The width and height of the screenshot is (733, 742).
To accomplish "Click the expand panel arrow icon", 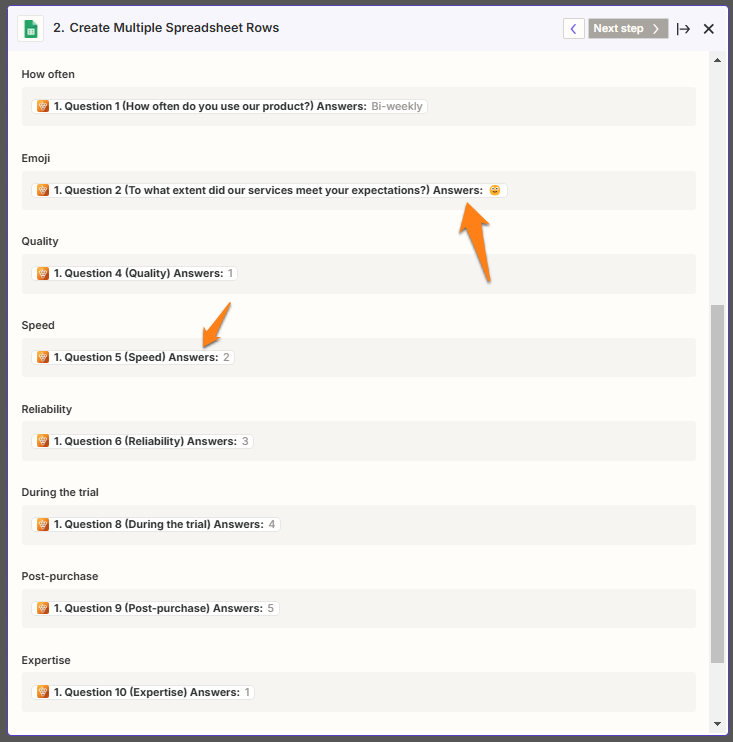I will tap(683, 28).
